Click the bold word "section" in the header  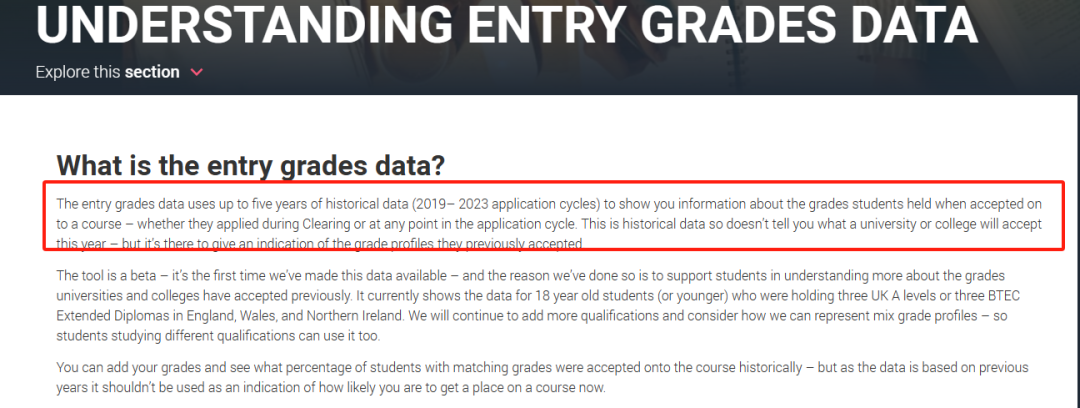click(x=152, y=72)
